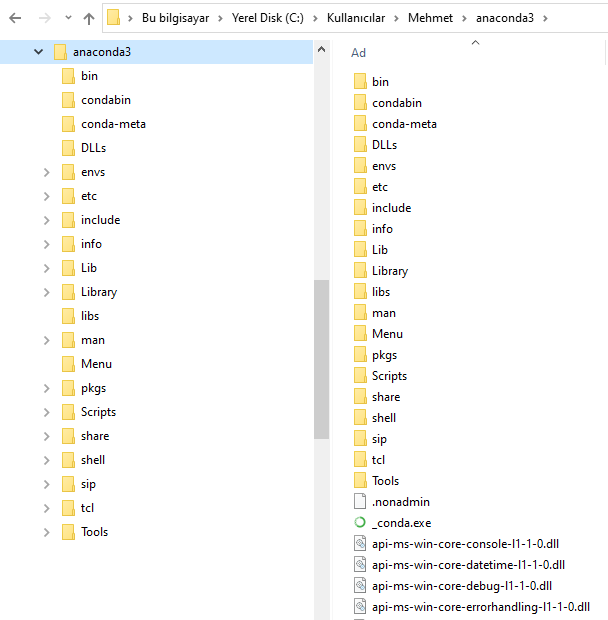Image resolution: width=608 pixels, height=620 pixels.
Task: Jump to Mehmet breadcrumb segment
Action: point(430,18)
